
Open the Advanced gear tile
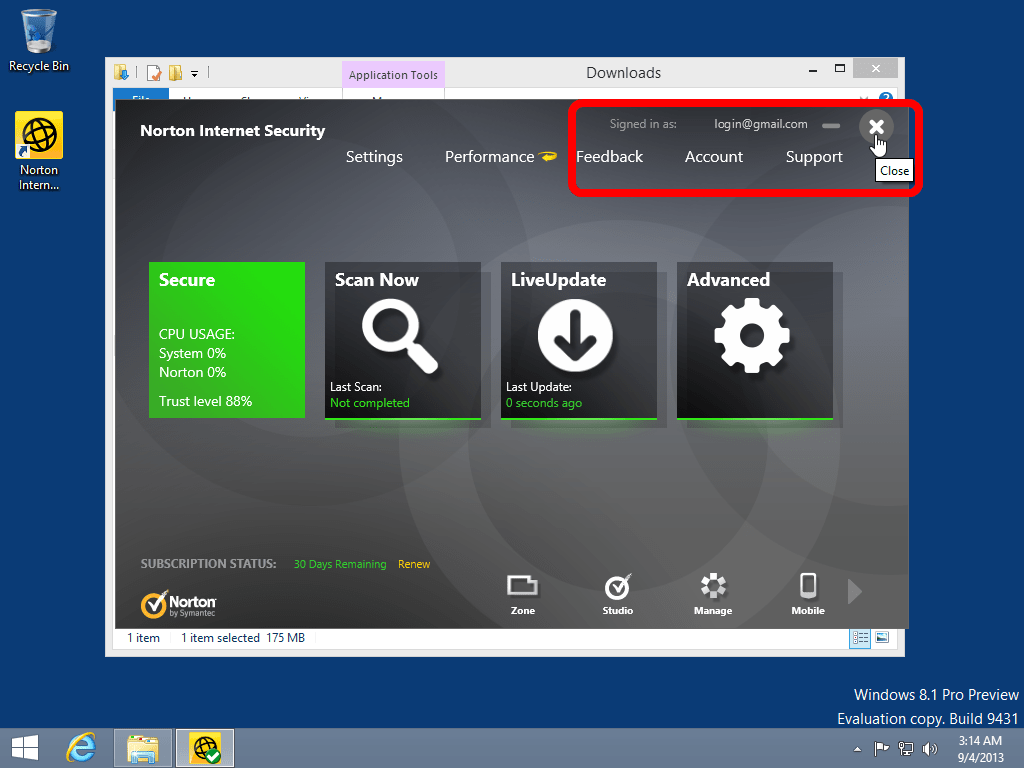[755, 340]
